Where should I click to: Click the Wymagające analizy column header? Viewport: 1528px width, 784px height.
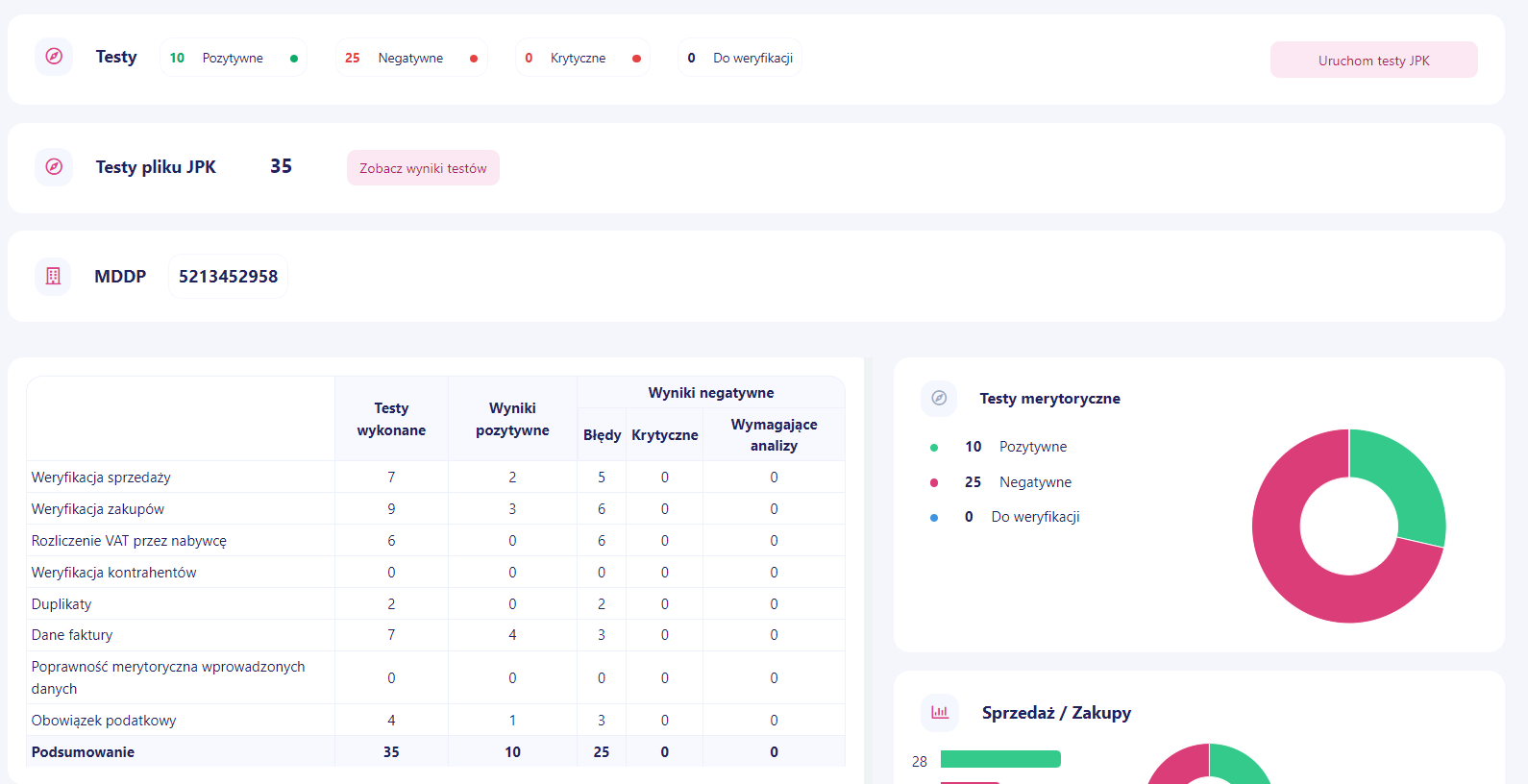(x=774, y=435)
